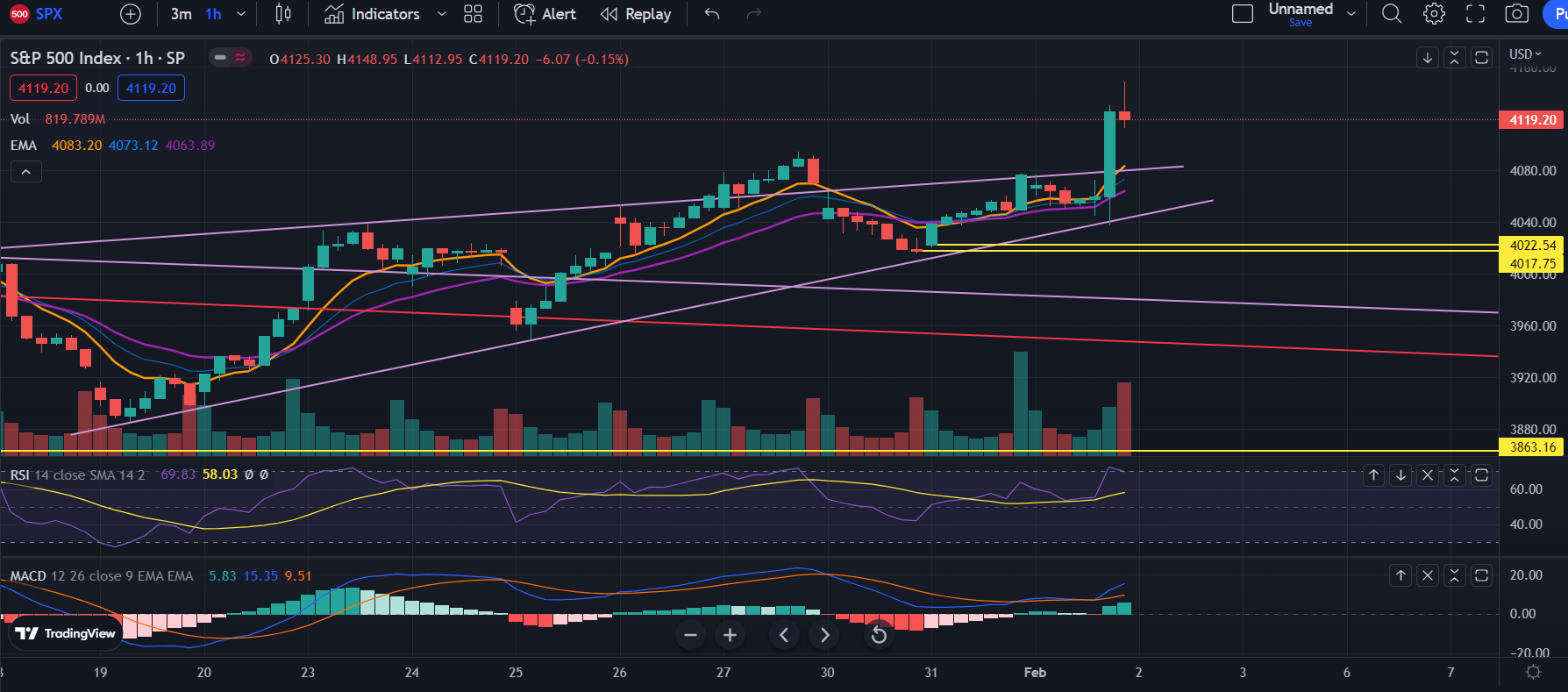Image resolution: width=1568 pixels, height=692 pixels.
Task: Add a symbol to compare with plus icon
Action: [130, 14]
